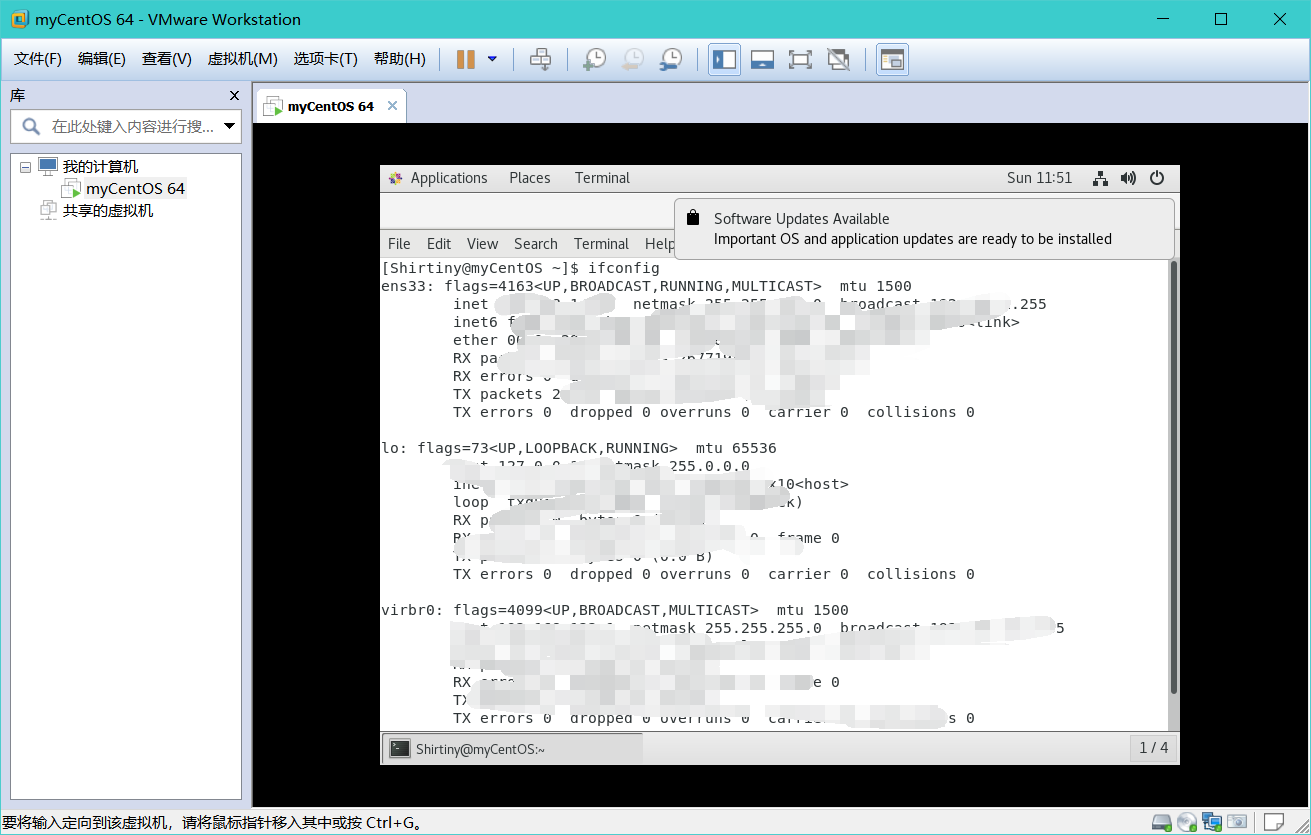
Task: Click the camera device status icon
Action: point(1237,823)
